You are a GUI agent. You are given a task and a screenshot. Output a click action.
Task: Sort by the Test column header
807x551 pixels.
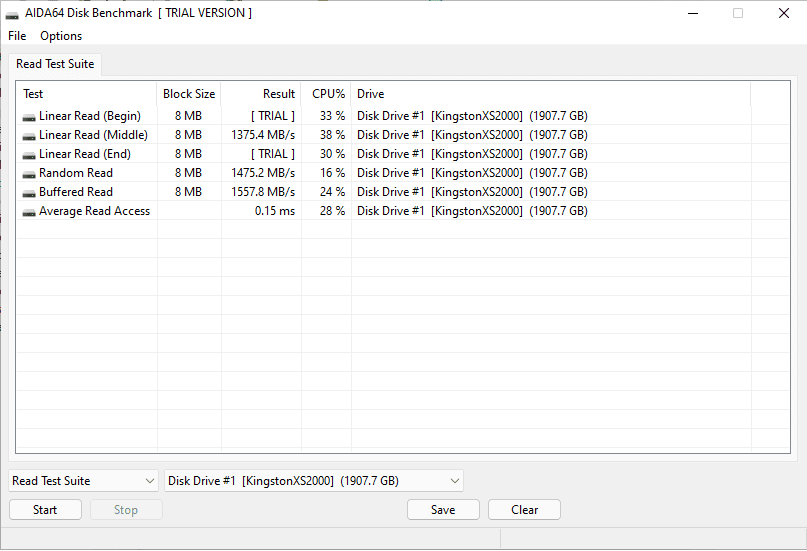(x=86, y=94)
